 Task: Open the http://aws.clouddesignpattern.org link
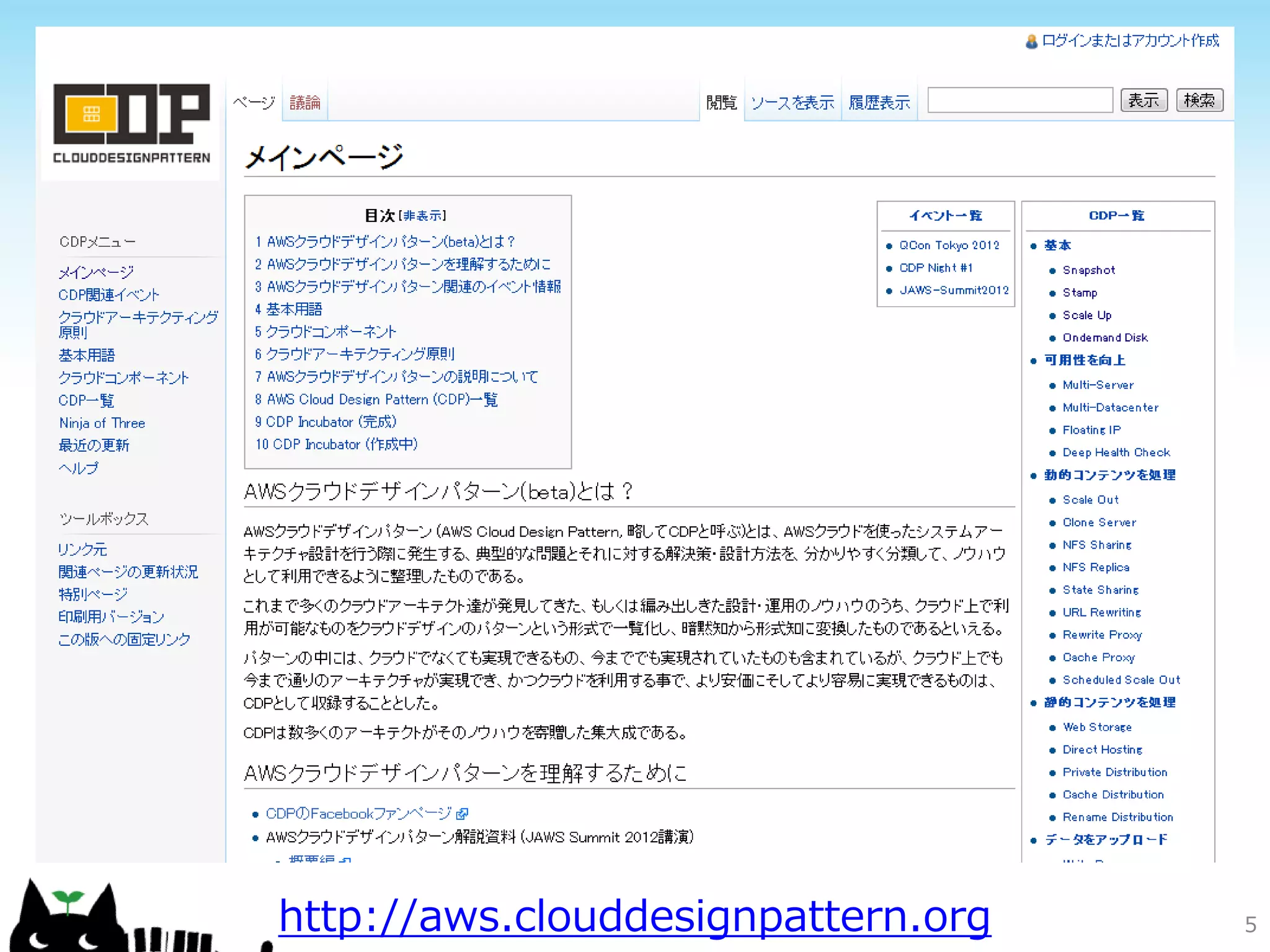tap(634, 915)
